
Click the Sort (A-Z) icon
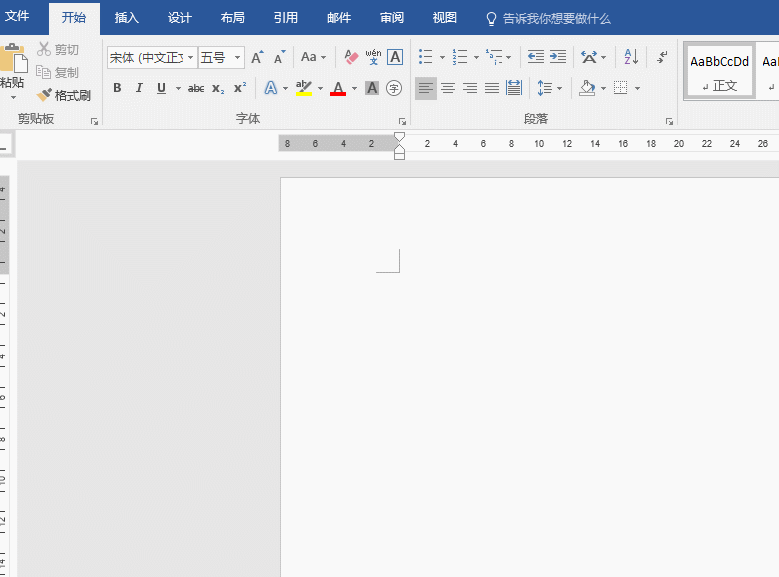coord(631,58)
